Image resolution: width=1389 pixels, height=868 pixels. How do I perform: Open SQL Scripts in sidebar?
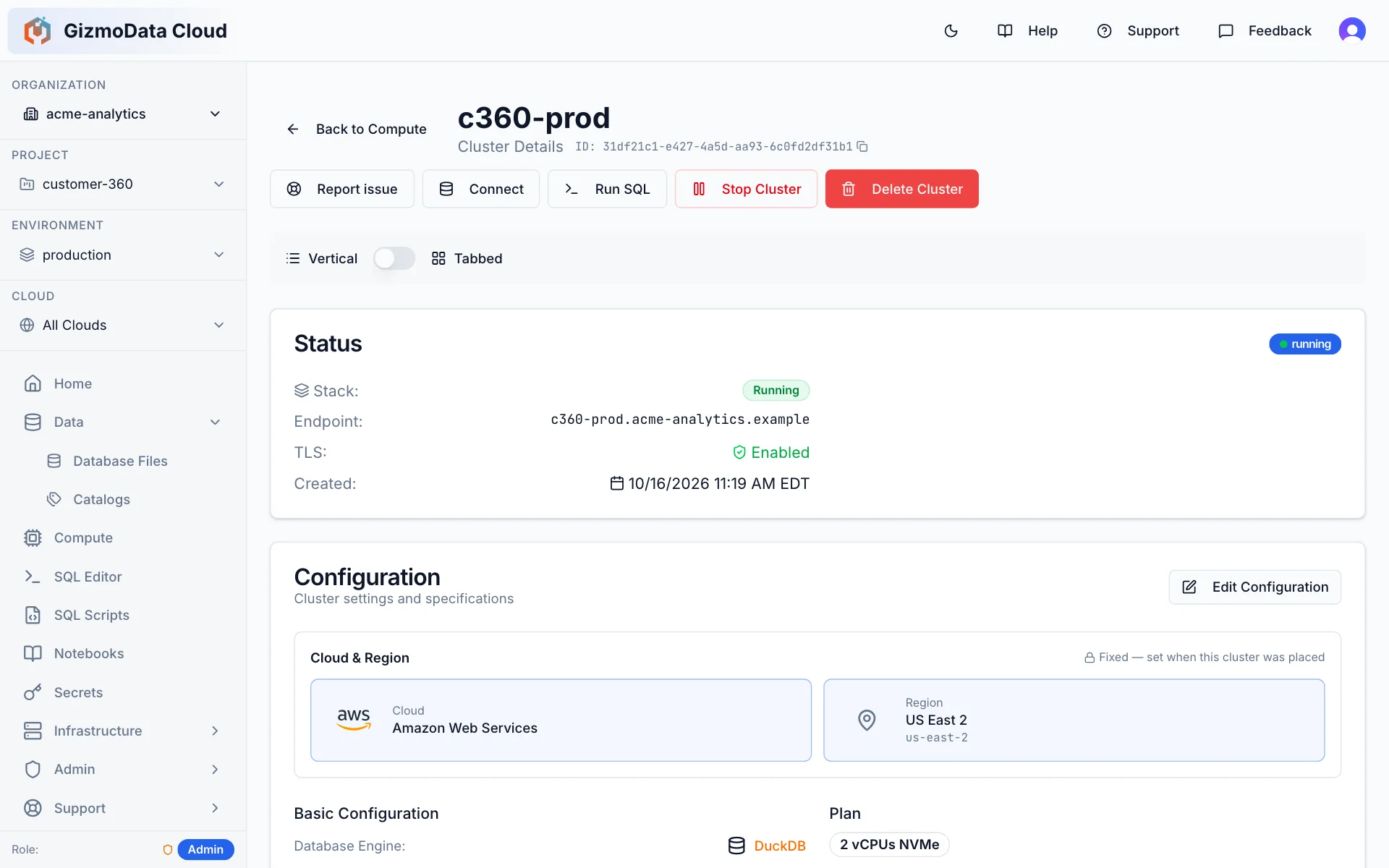(x=123, y=615)
